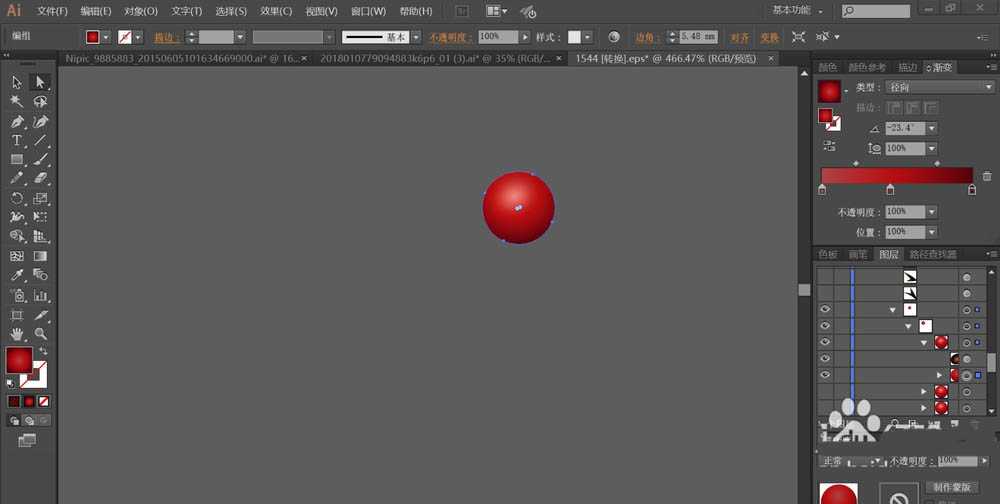The width and height of the screenshot is (1000, 504).
Task: Toggle eye of the selected sublayer row
Action: 825,375
